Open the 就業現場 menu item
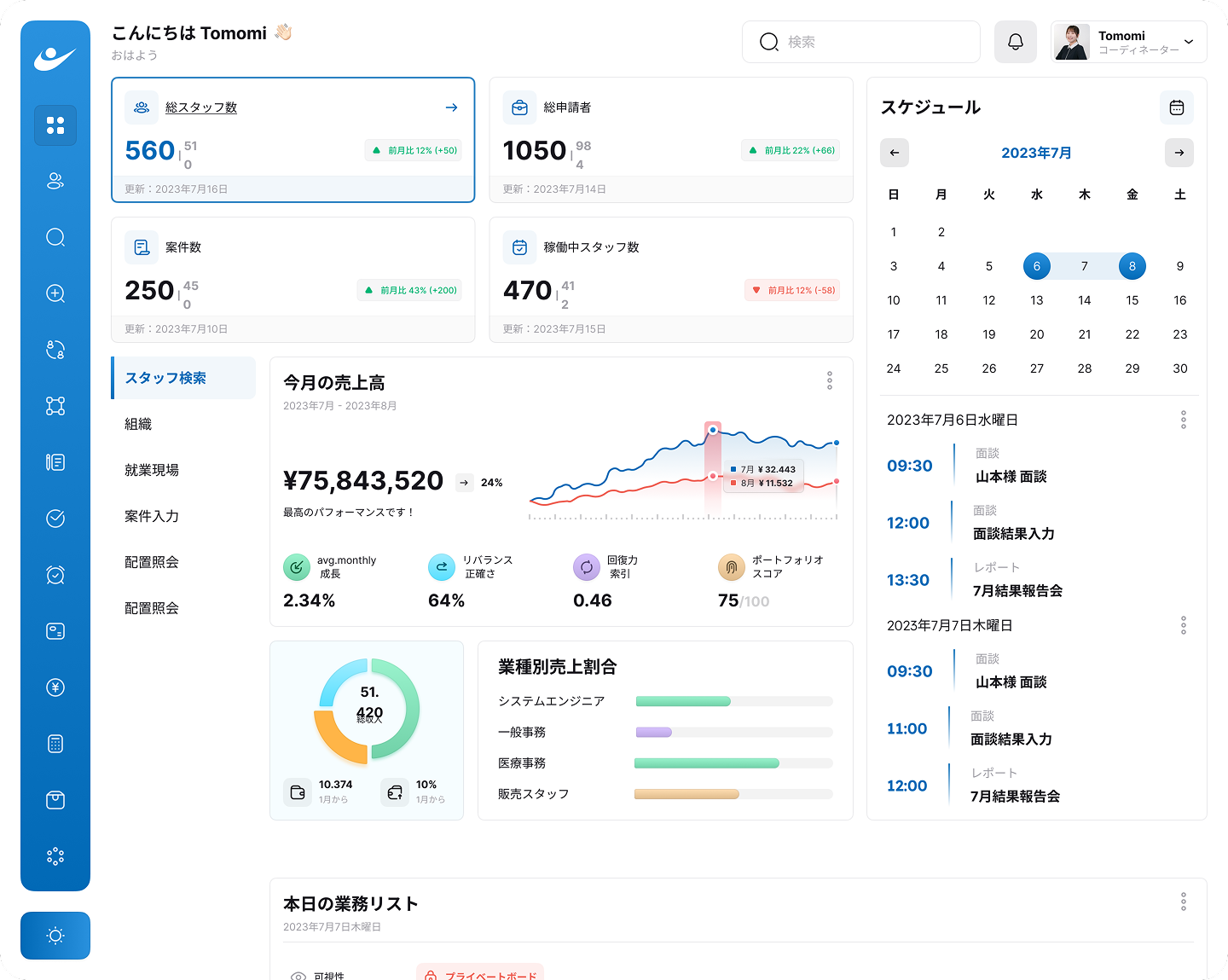1228x980 pixels. click(152, 470)
